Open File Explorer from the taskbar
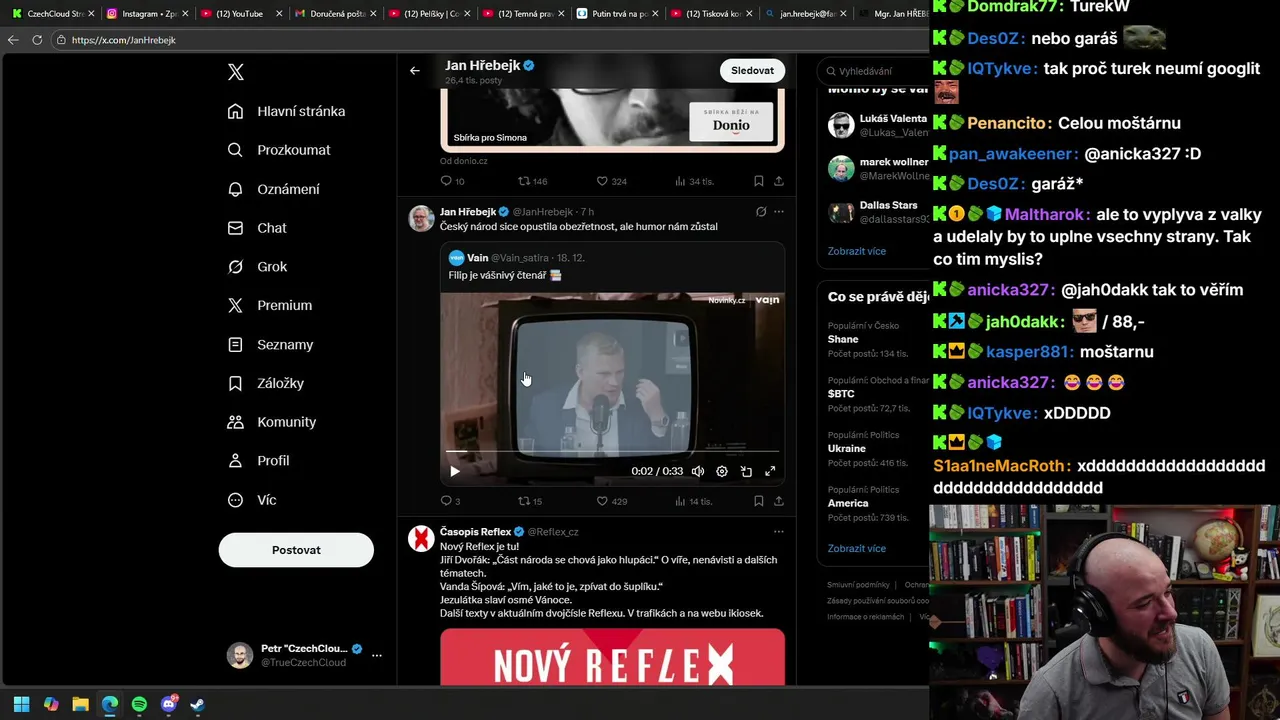The image size is (1280, 720). [x=80, y=704]
